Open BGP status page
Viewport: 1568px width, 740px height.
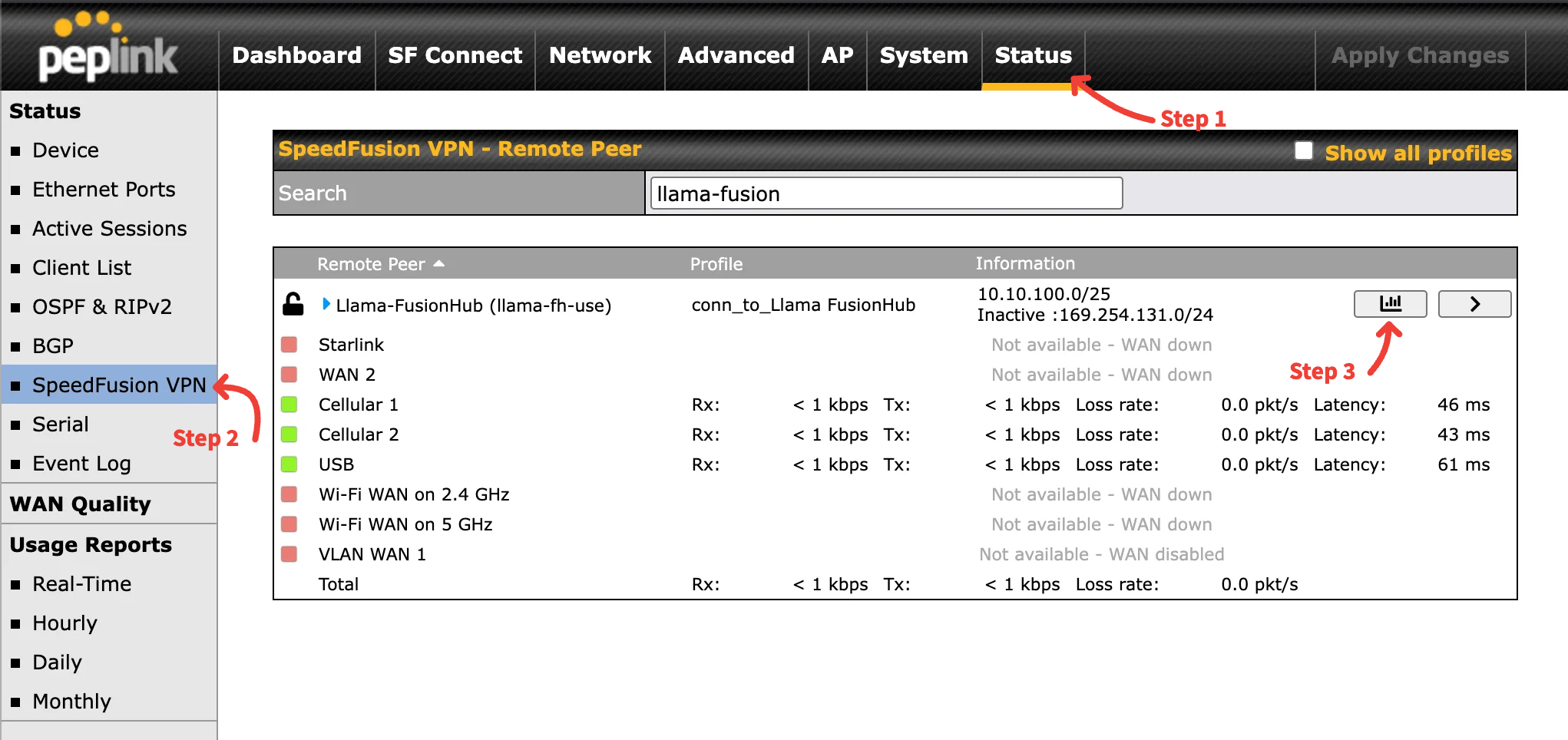point(52,346)
